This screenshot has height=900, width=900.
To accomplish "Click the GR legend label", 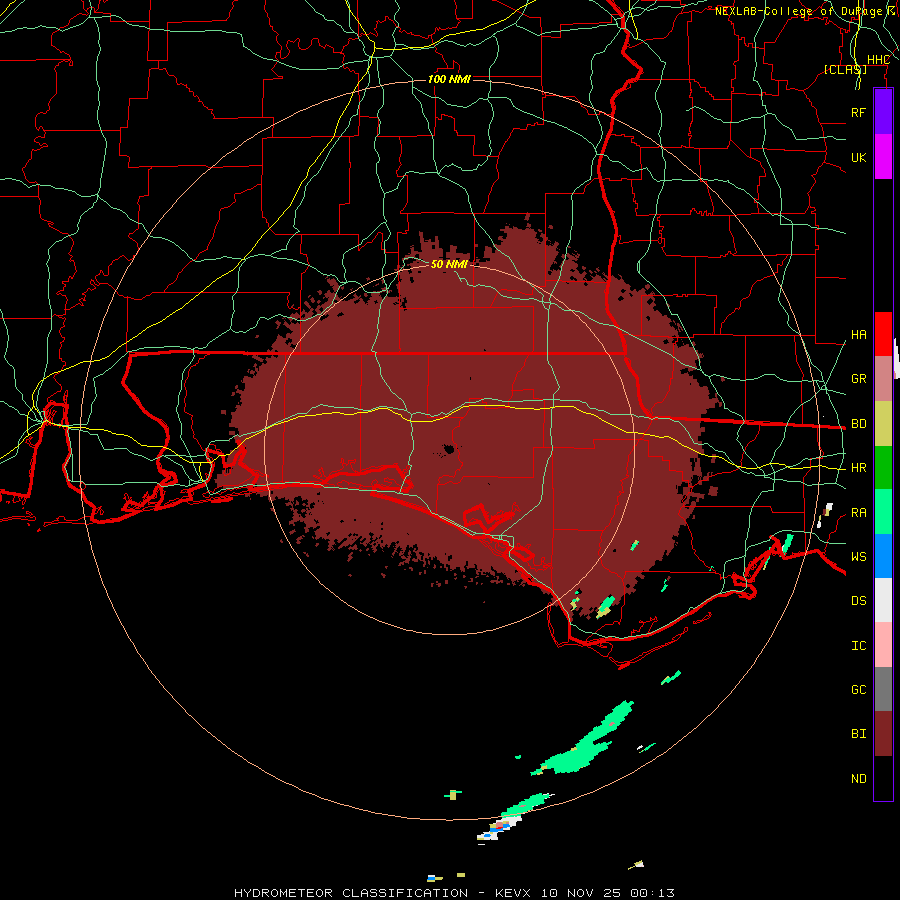I will 858,379.
